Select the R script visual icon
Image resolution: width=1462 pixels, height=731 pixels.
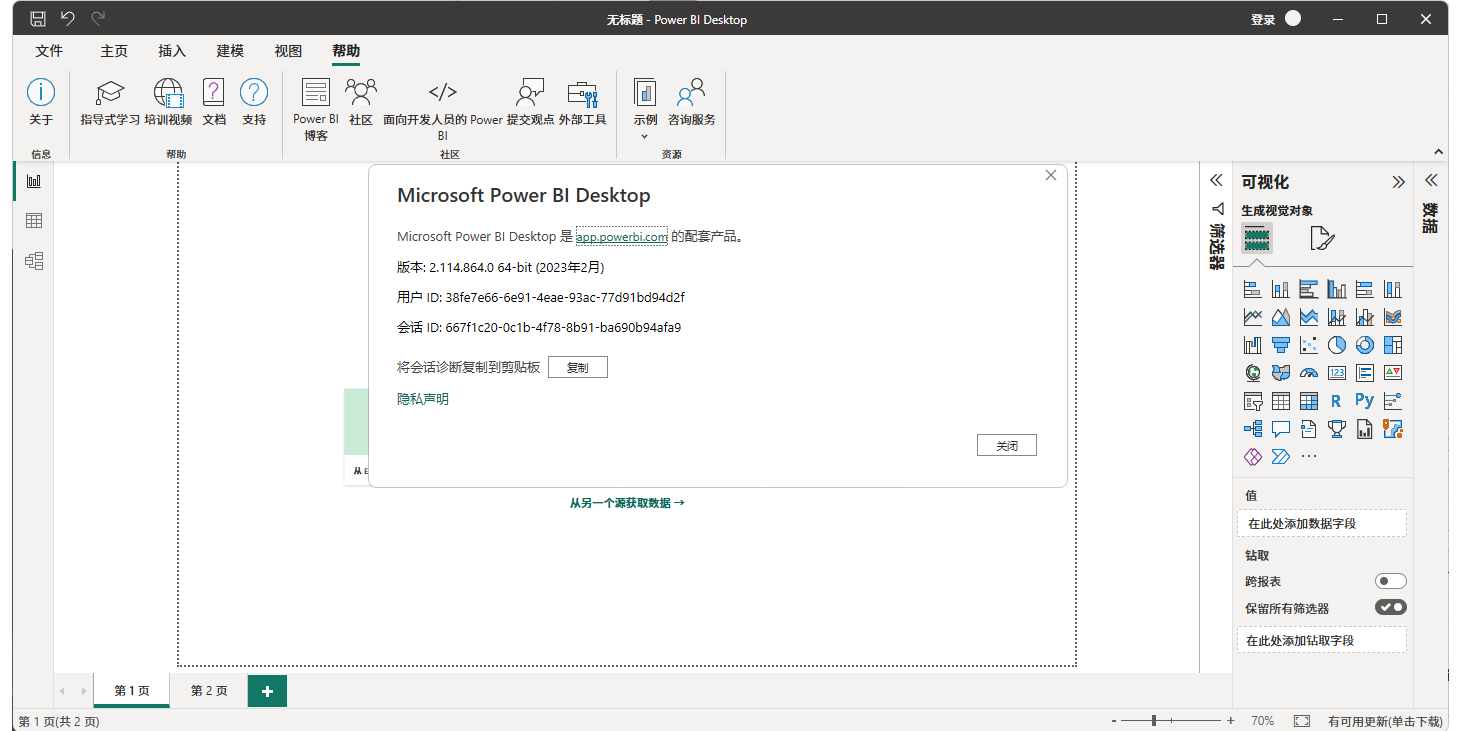tap(1336, 401)
